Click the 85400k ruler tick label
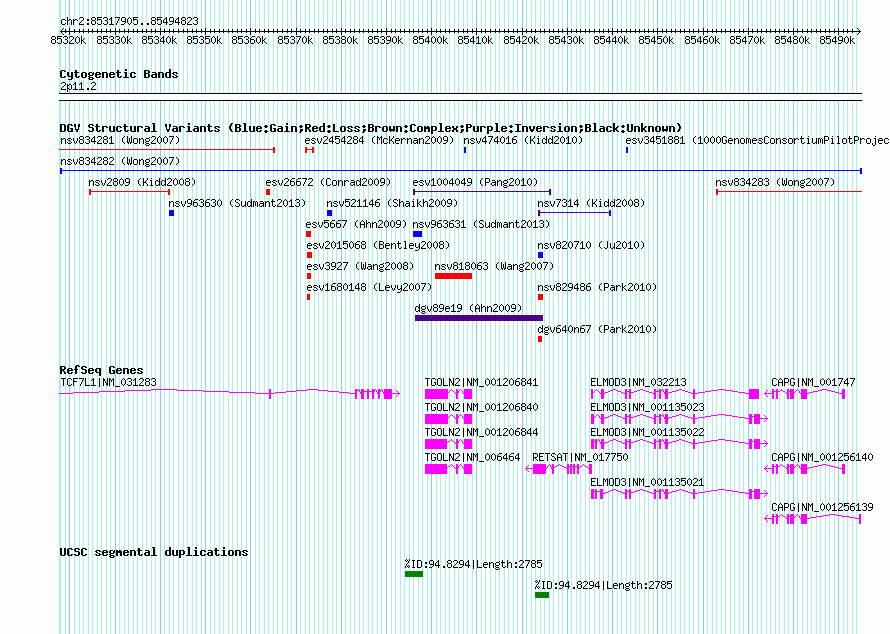Screen dimensions: 890x634 point(430,40)
